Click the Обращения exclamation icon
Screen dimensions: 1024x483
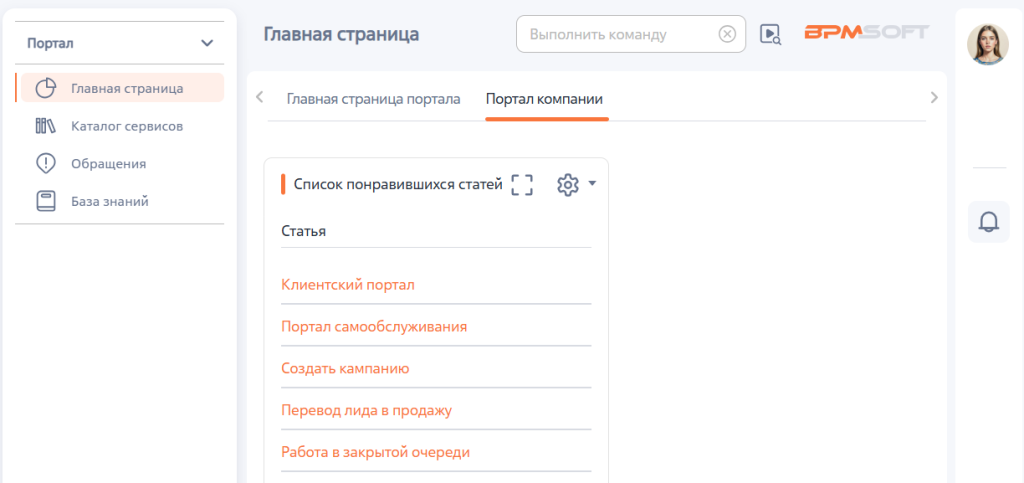[x=45, y=163]
